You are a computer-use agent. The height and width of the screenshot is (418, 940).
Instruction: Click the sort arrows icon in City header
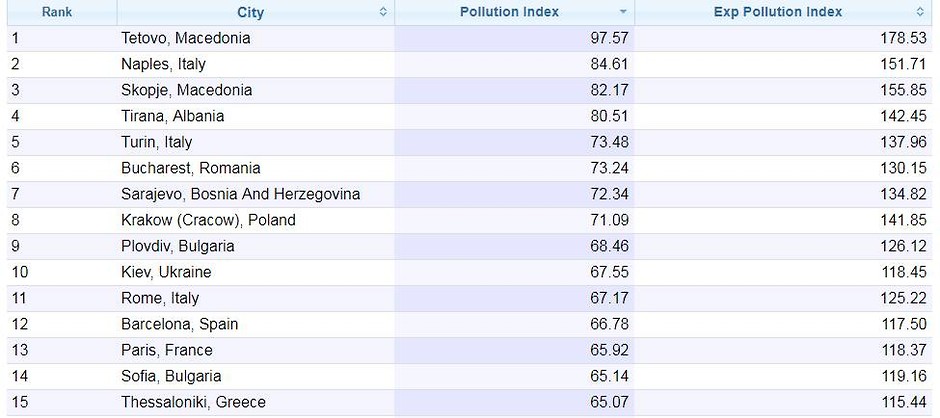click(383, 12)
